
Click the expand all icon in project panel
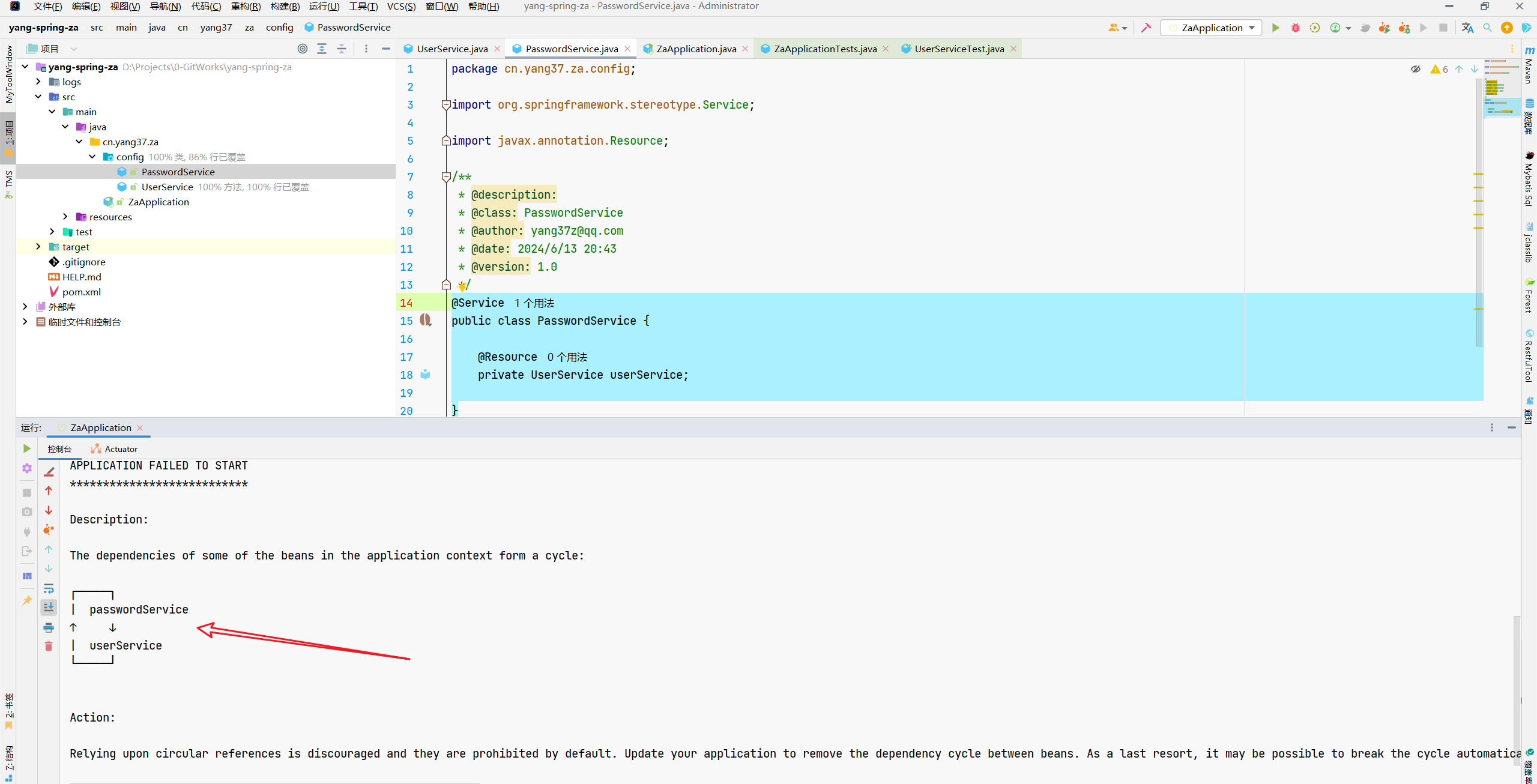click(322, 49)
